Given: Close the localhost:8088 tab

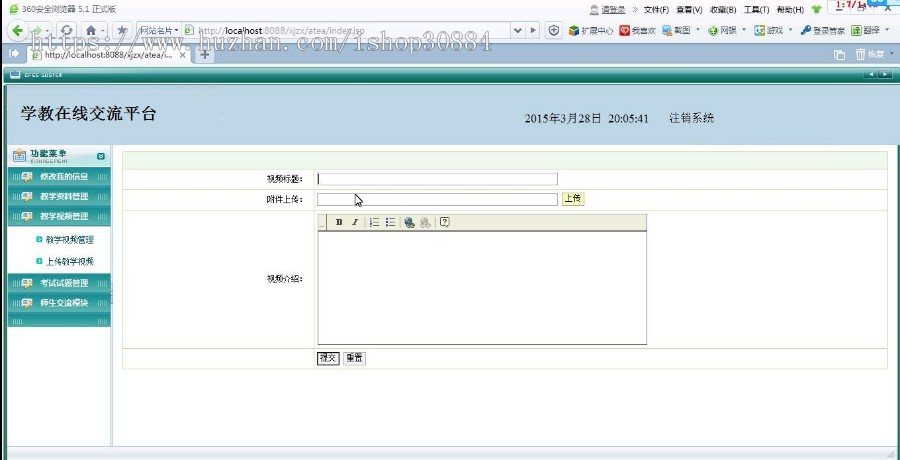Looking at the screenshot, I should (183, 56).
